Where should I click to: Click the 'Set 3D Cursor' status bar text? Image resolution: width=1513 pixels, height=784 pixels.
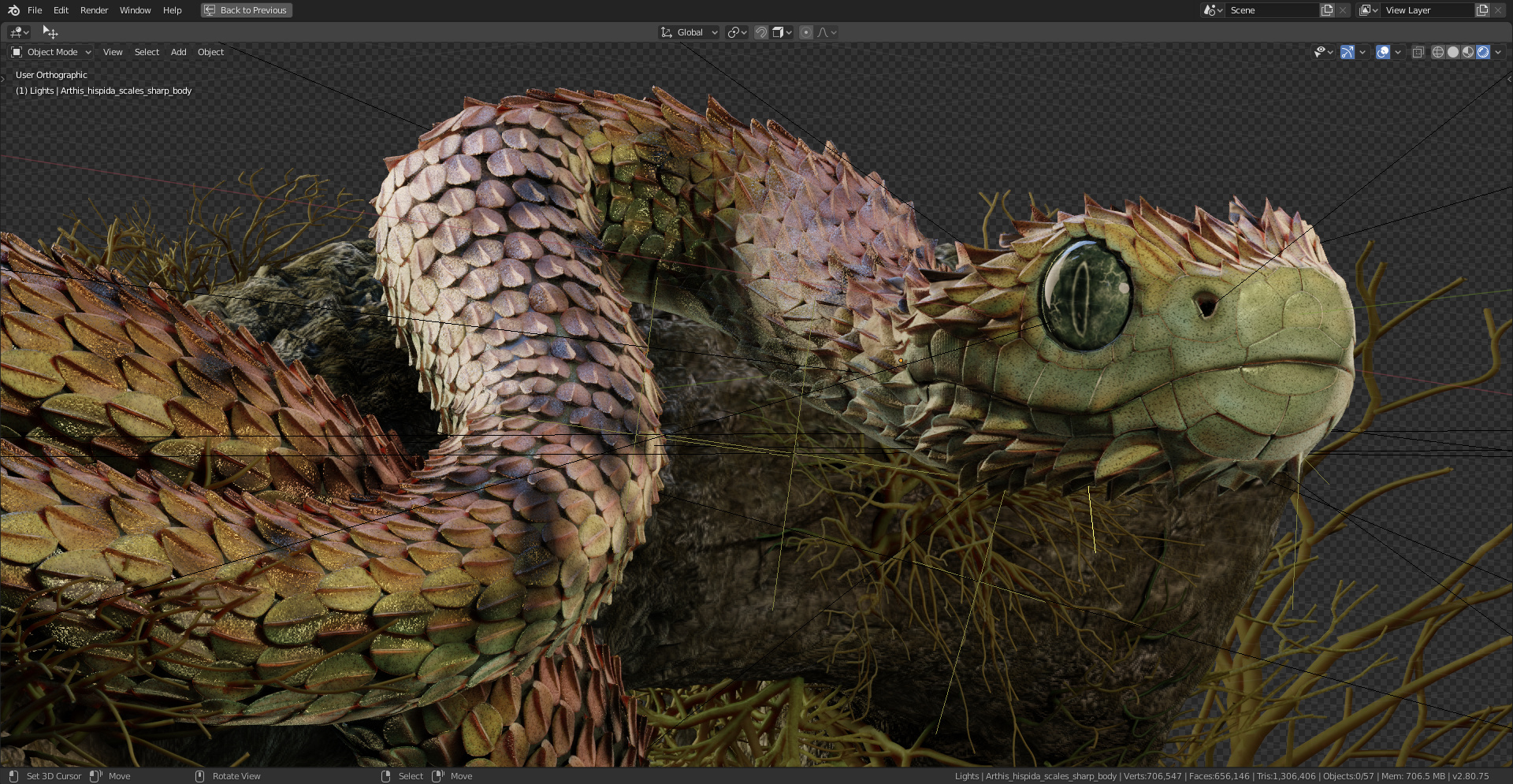click(54, 776)
